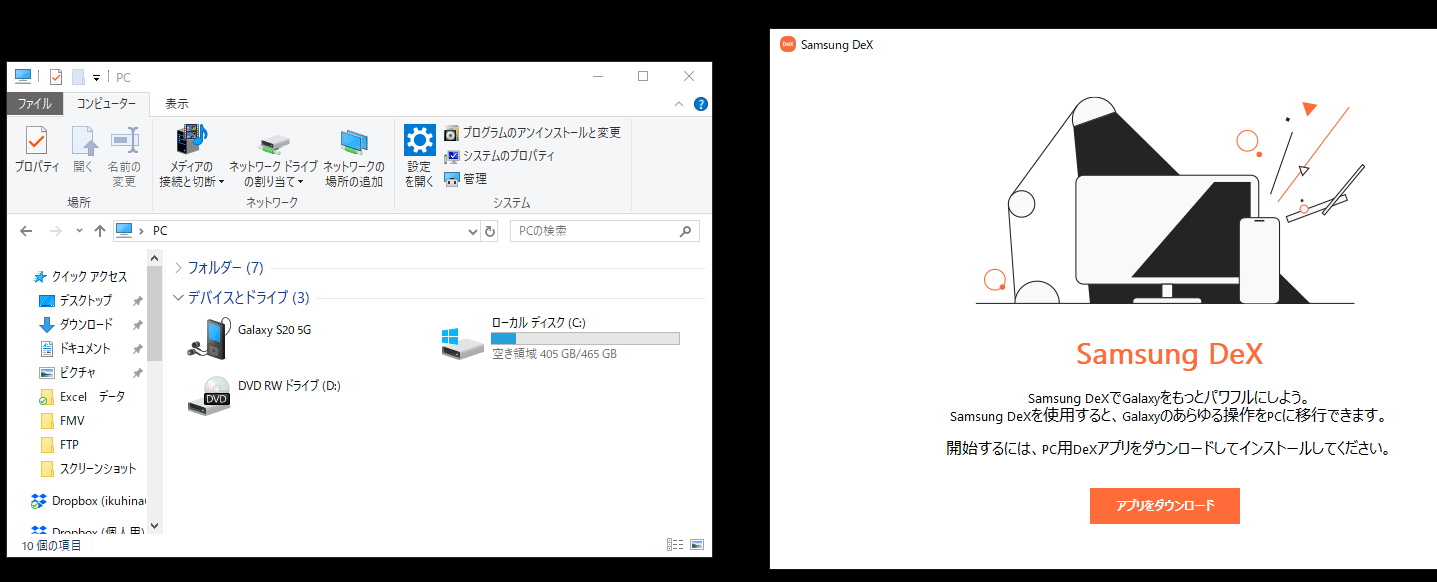Viewport: 1437px width, 582px height.
Task: Open デスクトップ in navigation pane
Action: pyautogui.click(x=76, y=301)
